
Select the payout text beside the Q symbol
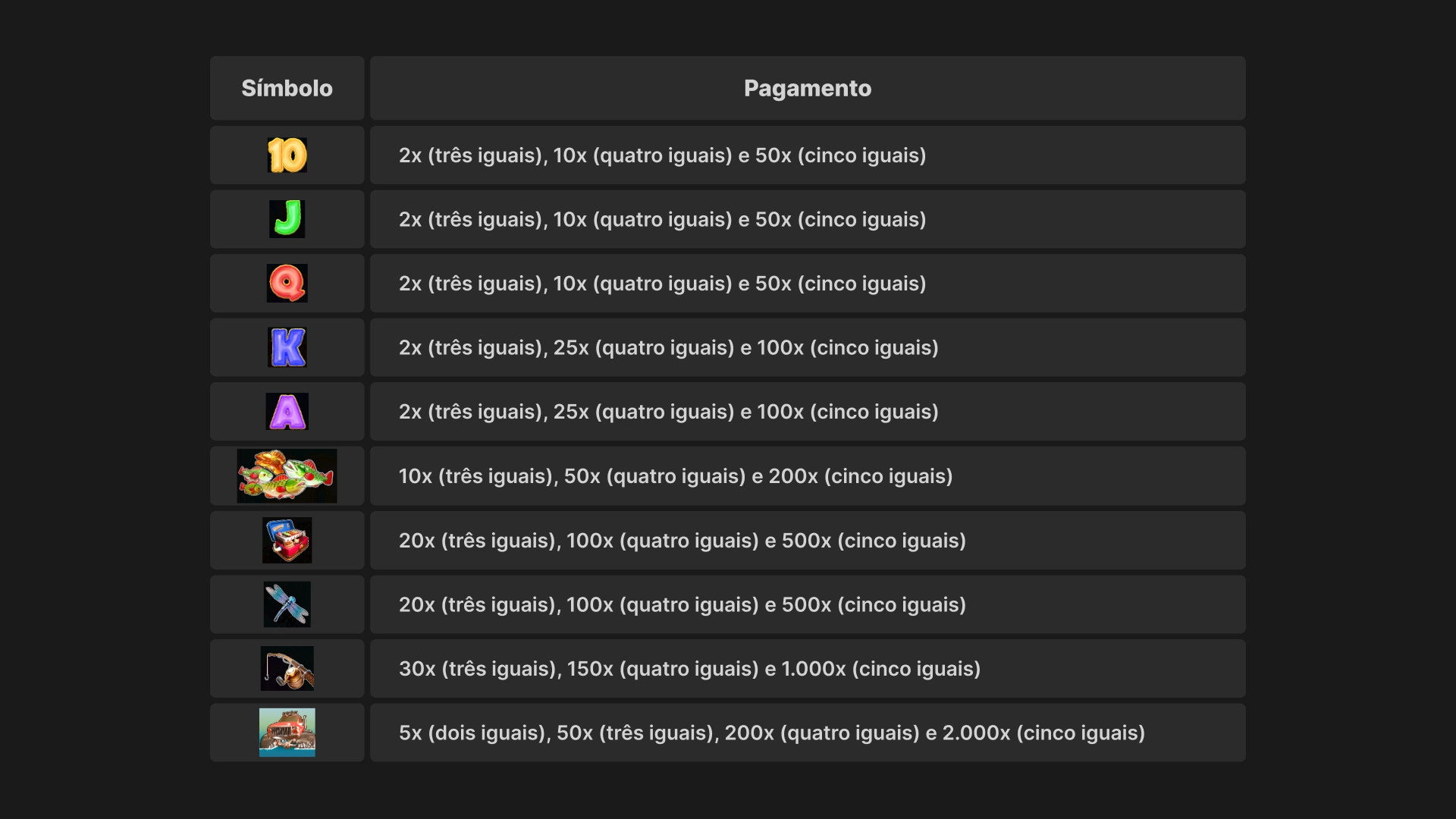point(662,284)
